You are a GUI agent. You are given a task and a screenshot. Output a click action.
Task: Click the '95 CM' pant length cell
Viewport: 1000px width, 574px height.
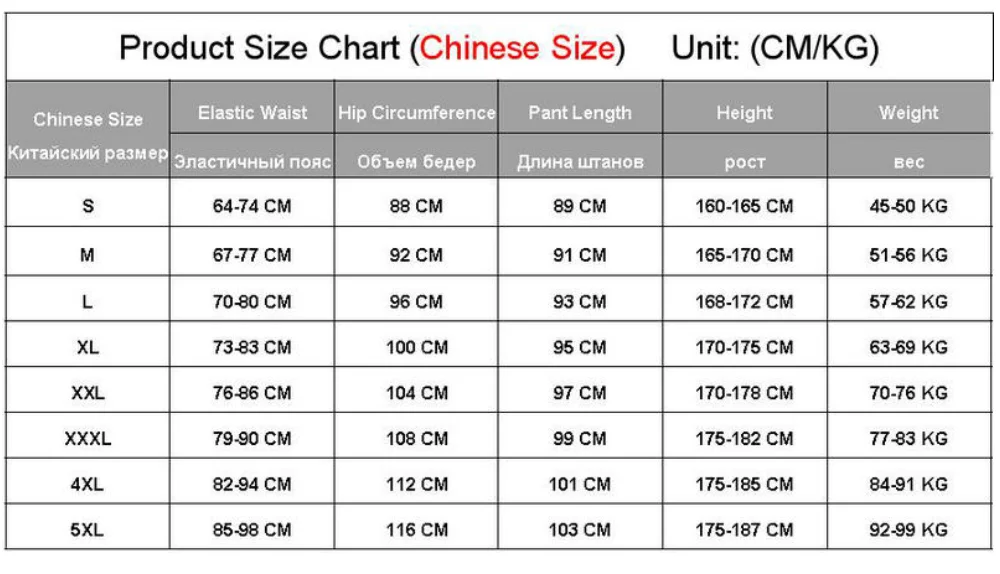coord(580,347)
